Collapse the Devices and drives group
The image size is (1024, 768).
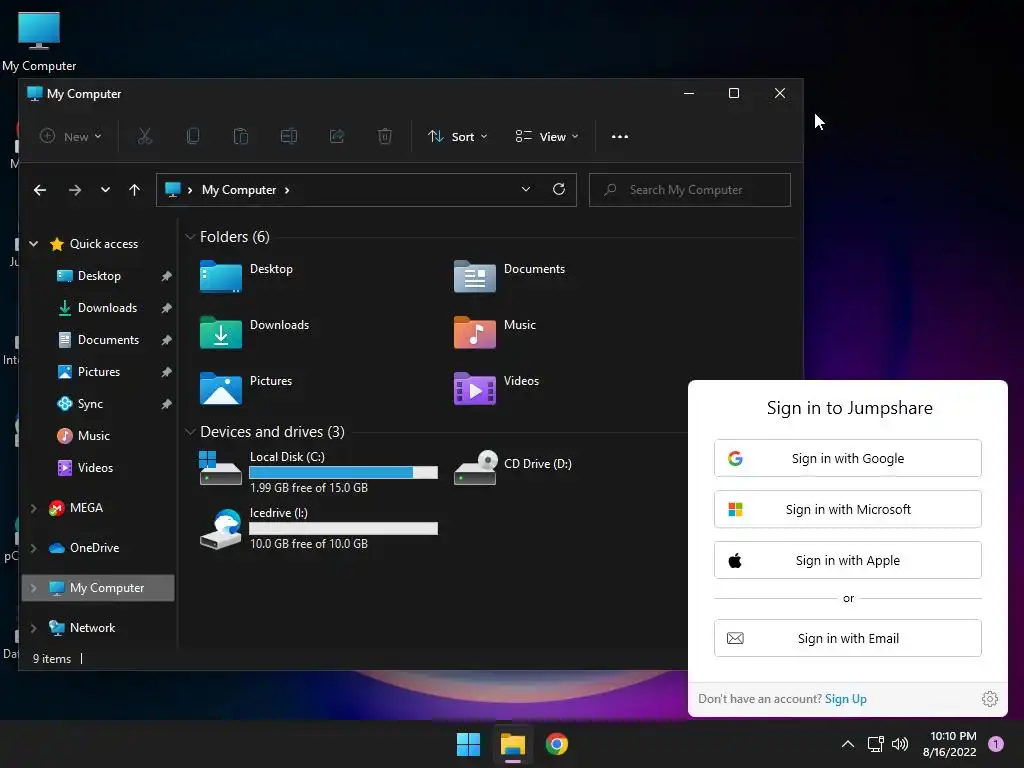pos(190,432)
